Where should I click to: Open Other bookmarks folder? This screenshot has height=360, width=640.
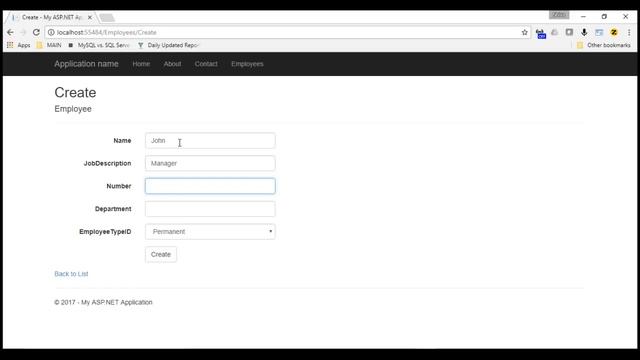[x=604, y=45]
